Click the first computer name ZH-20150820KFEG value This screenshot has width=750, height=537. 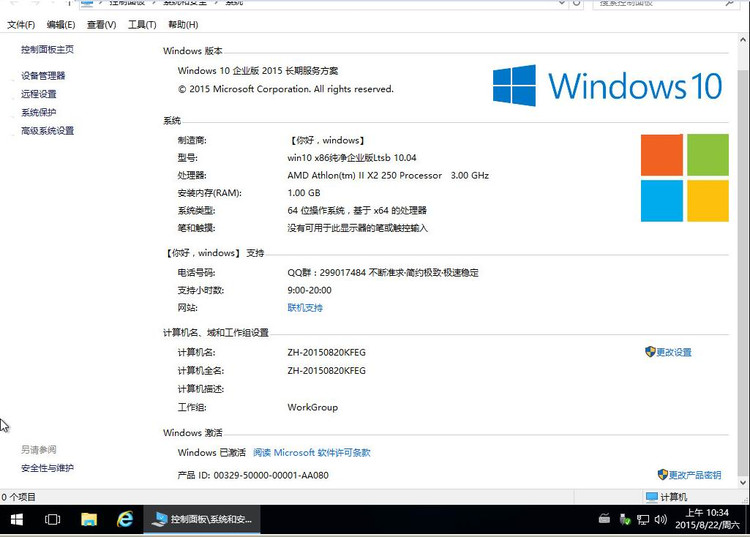[x=327, y=352]
